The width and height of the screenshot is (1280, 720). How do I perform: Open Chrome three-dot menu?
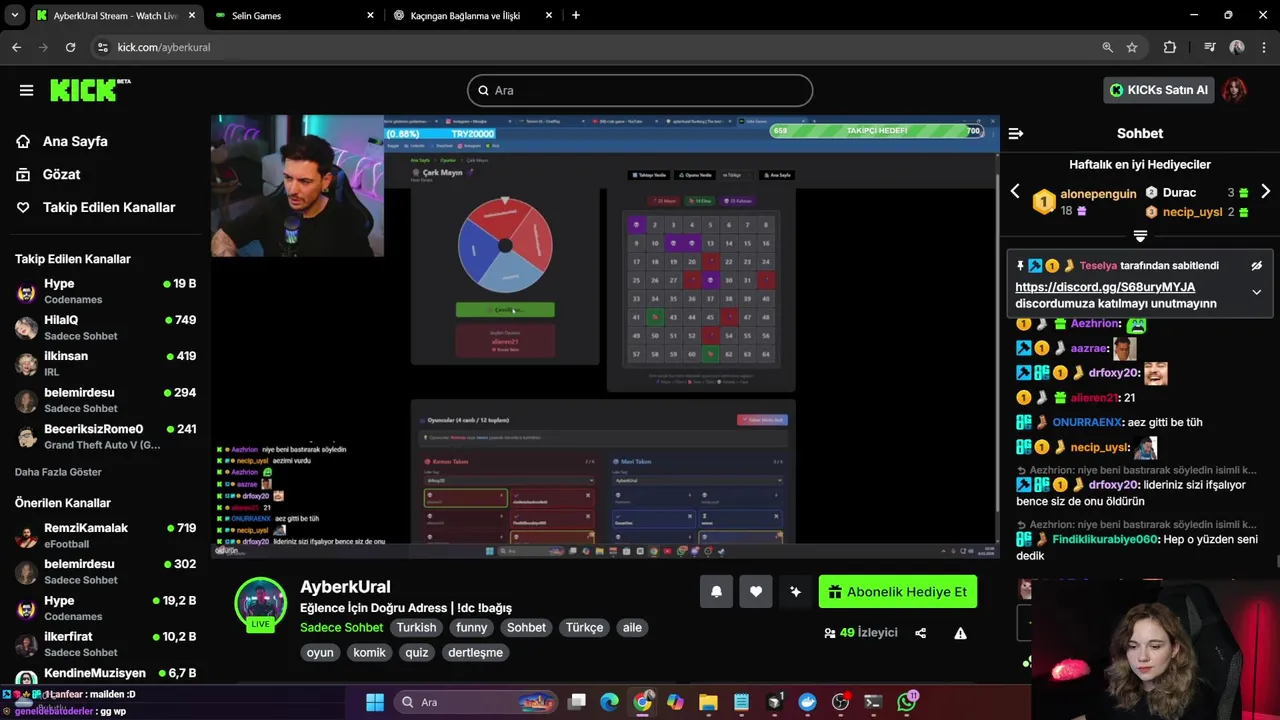[x=1264, y=47]
